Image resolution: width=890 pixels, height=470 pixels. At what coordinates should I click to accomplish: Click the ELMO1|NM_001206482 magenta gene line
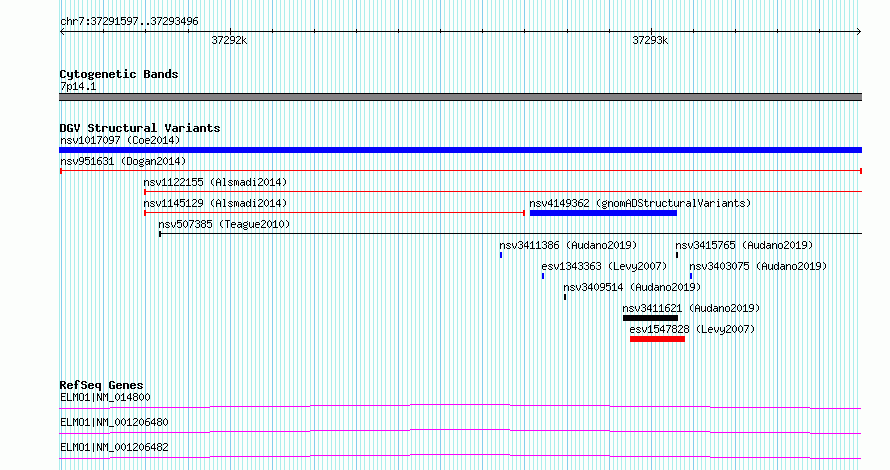click(x=460, y=456)
